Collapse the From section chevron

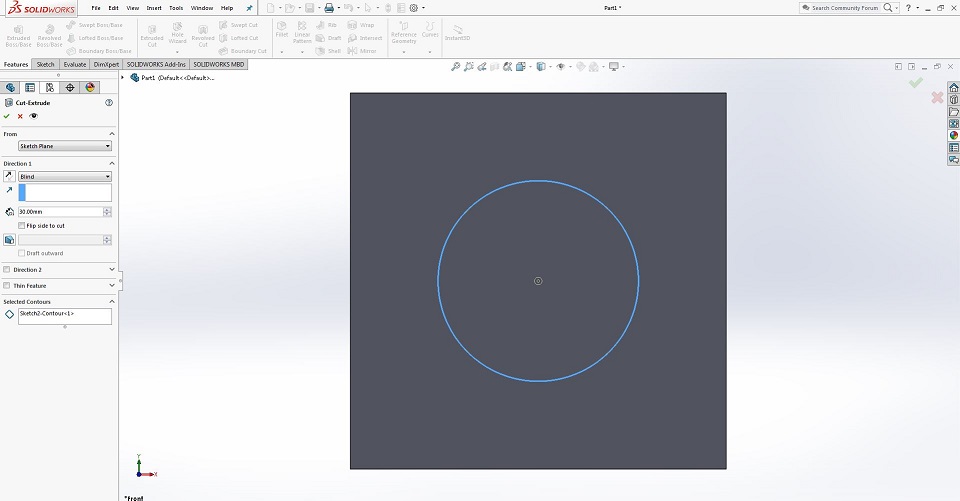pos(112,134)
